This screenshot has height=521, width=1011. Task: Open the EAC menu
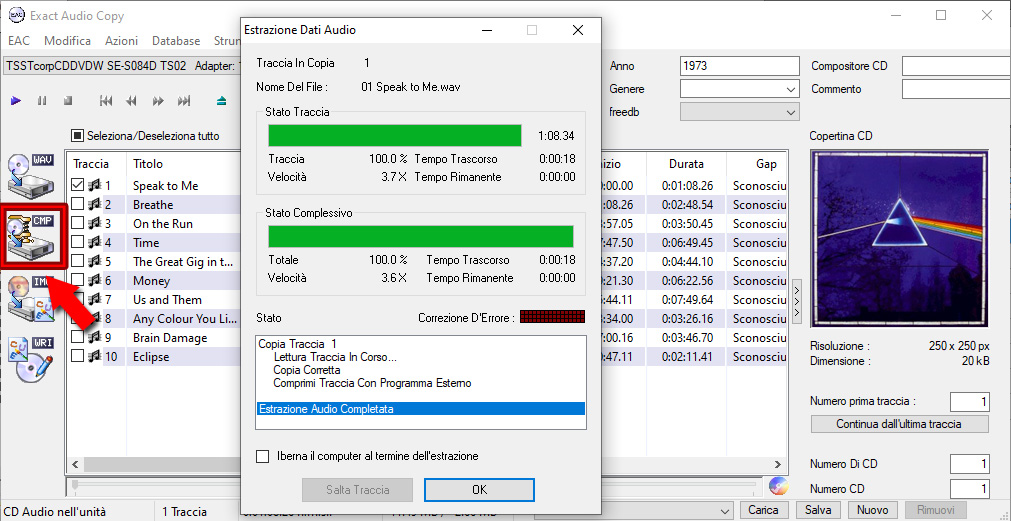coord(19,41)
